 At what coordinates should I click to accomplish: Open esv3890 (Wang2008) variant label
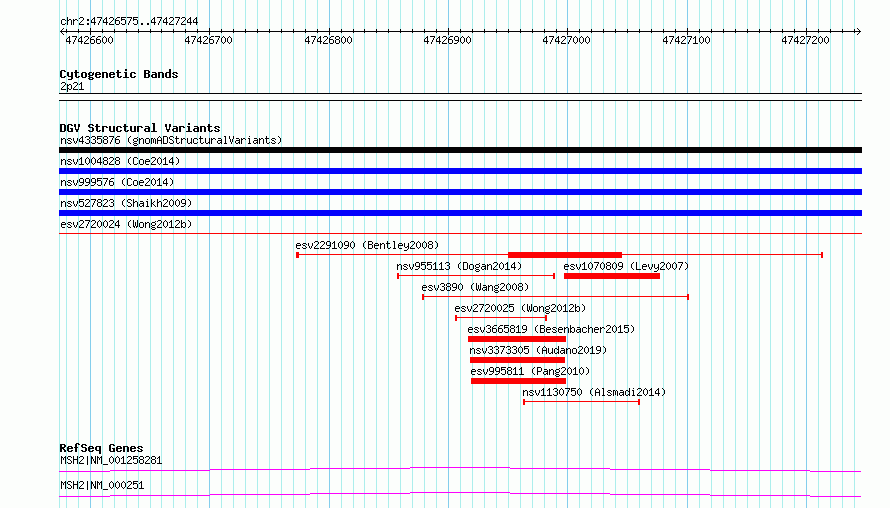475,287
